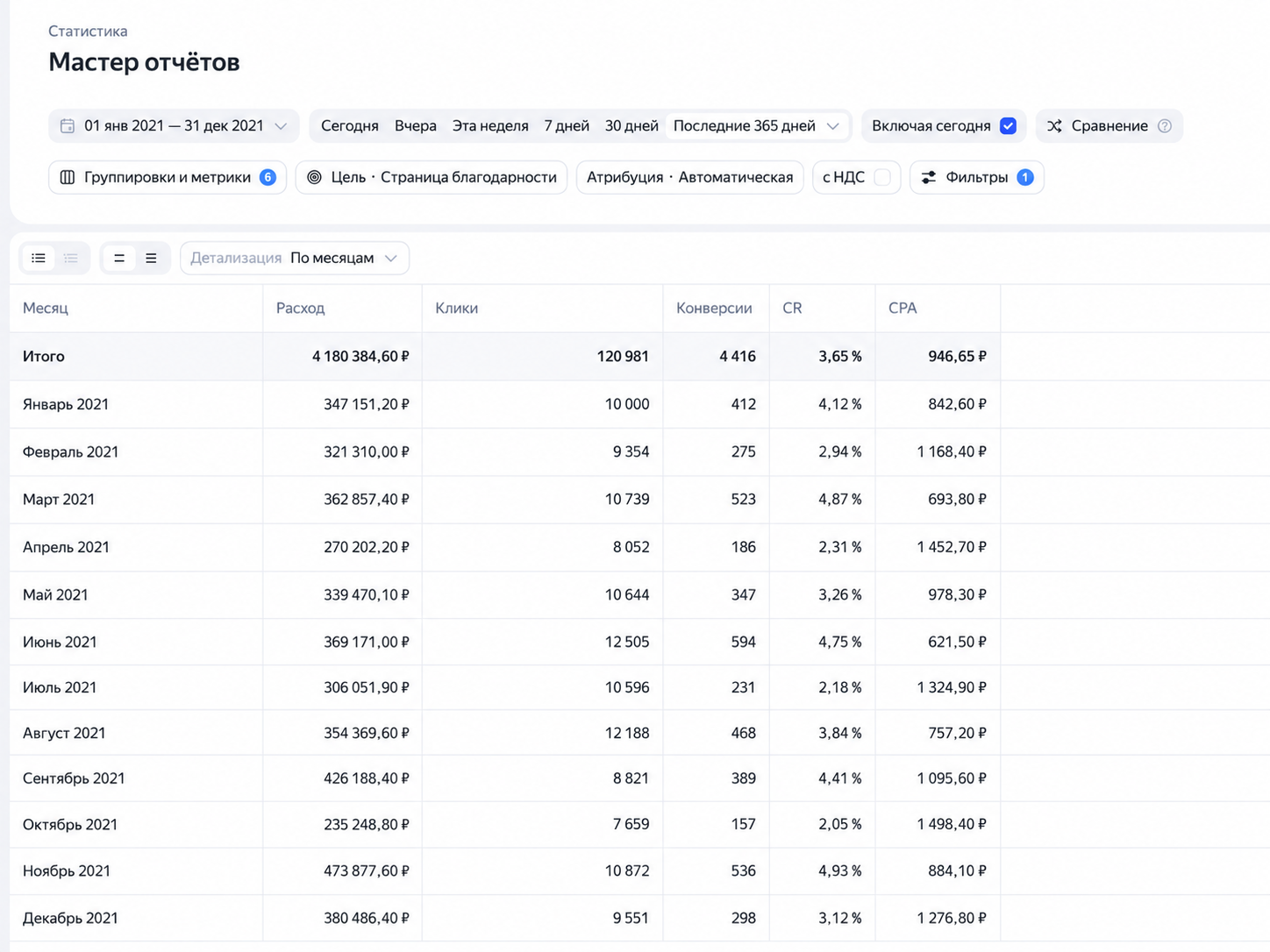This screenshot has width=1270, height=952.
Task: Click the June conversions value 594
Action: [743, 642]
